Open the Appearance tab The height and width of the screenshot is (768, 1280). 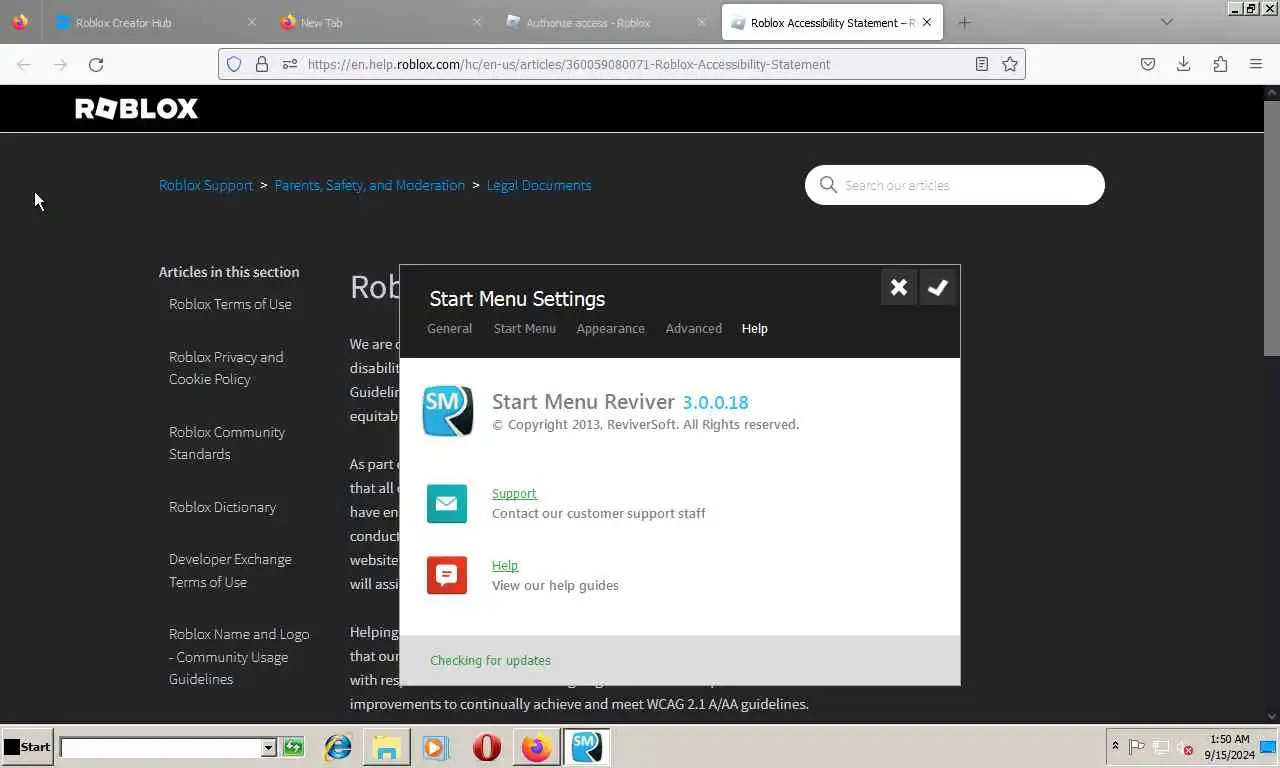click(610, 328)
